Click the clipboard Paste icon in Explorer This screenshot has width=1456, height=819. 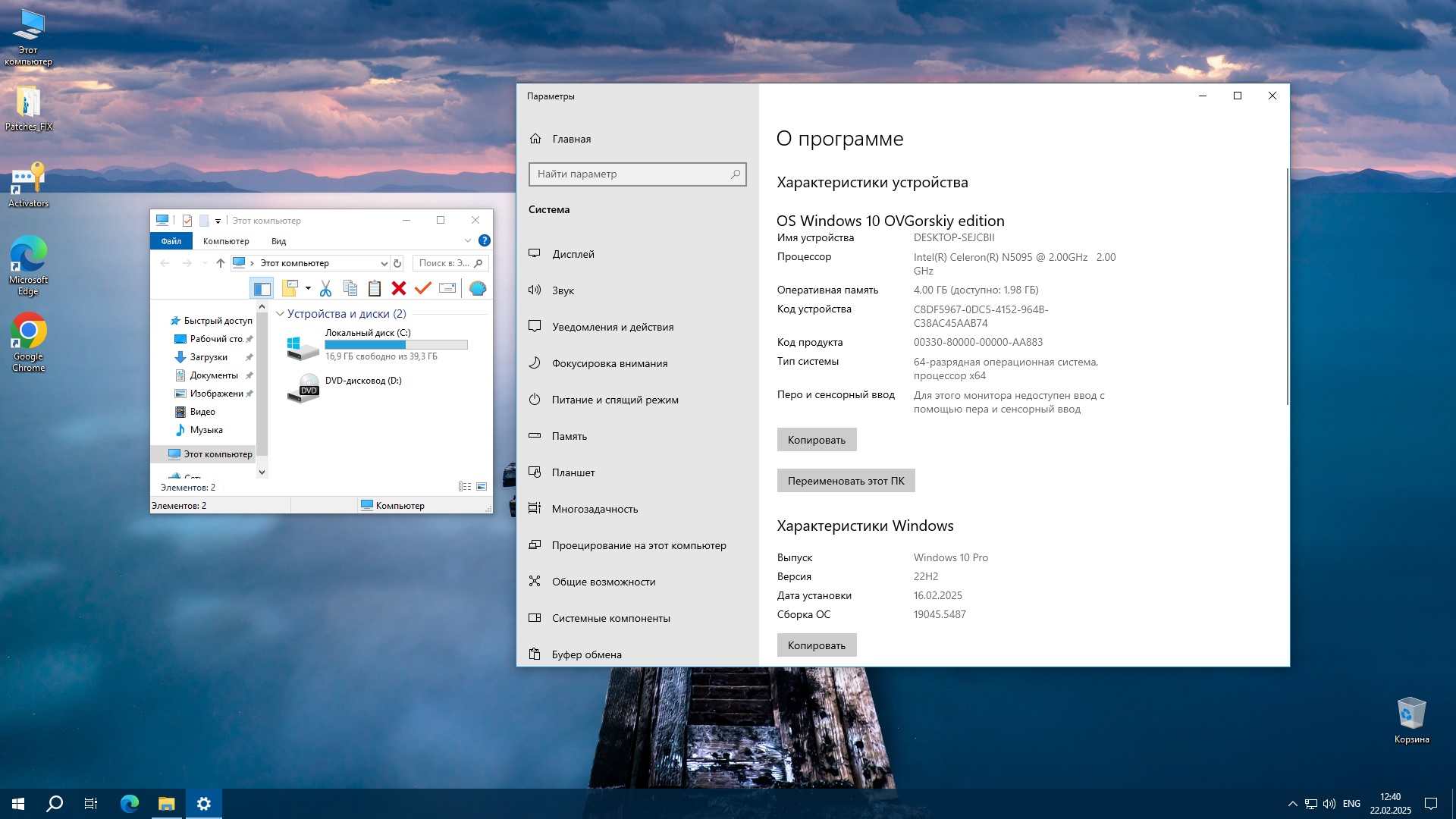click(x=375, y=288)
